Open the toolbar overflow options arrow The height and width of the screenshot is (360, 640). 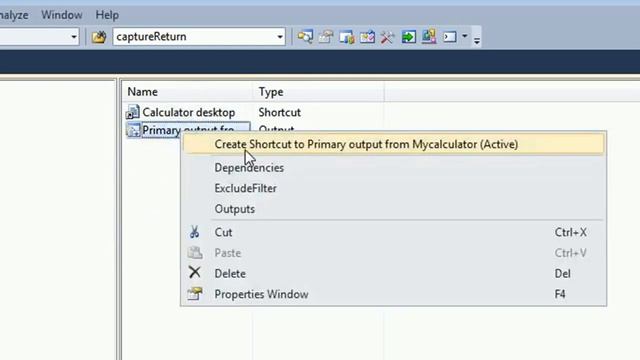coord(477,40)
